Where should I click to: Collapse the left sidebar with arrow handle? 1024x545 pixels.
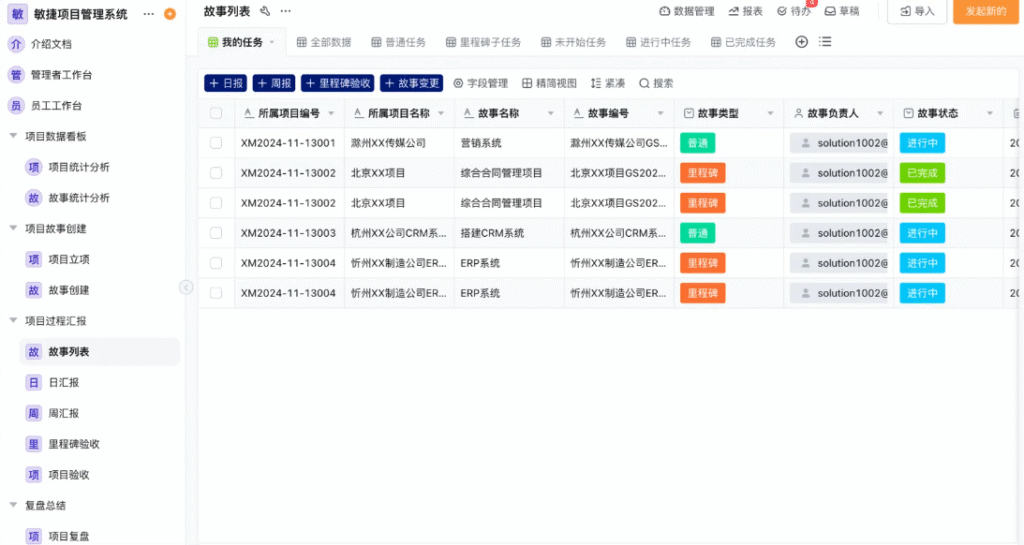pyautogui.click(x=186, y=287)
